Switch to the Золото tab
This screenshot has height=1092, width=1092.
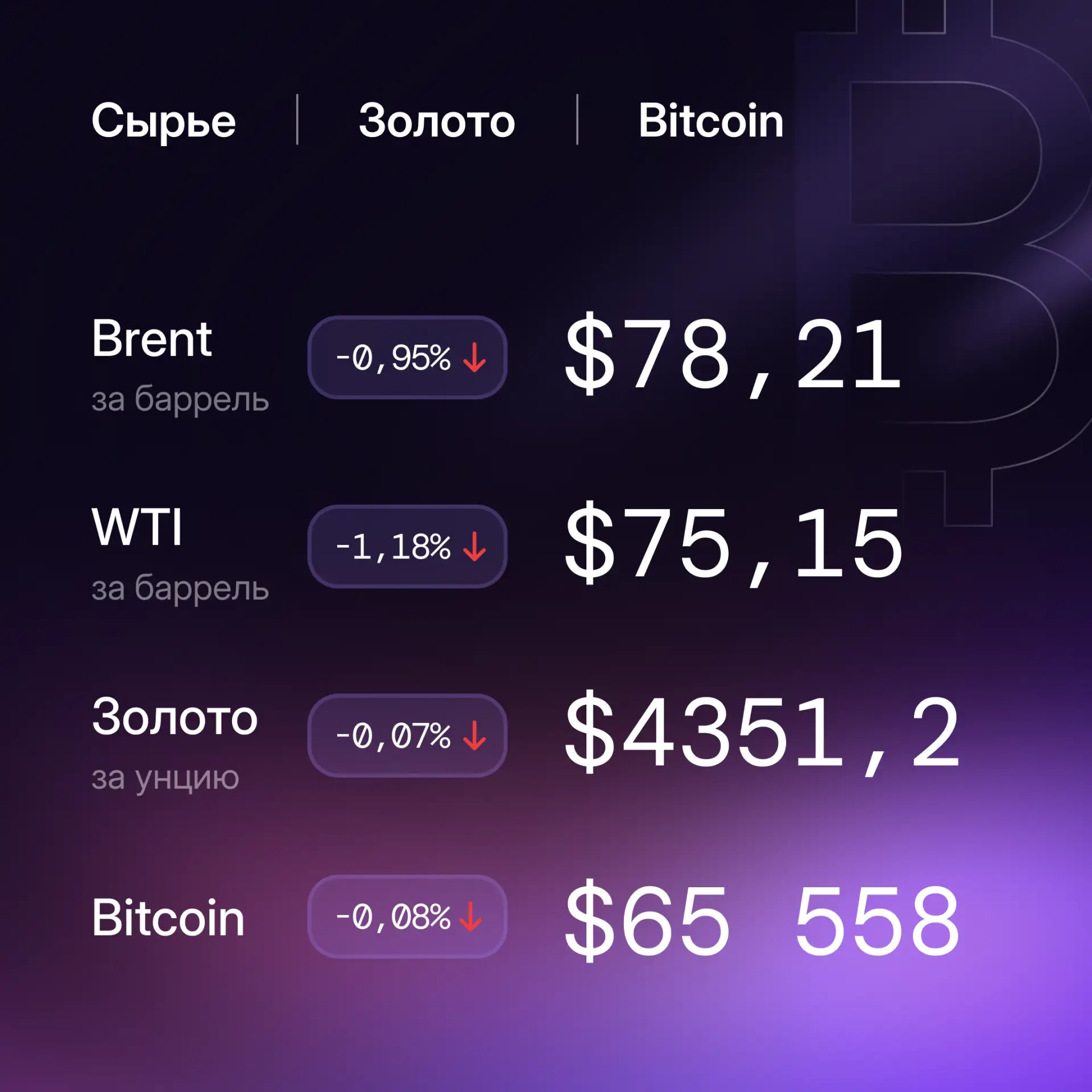point(437,121)
